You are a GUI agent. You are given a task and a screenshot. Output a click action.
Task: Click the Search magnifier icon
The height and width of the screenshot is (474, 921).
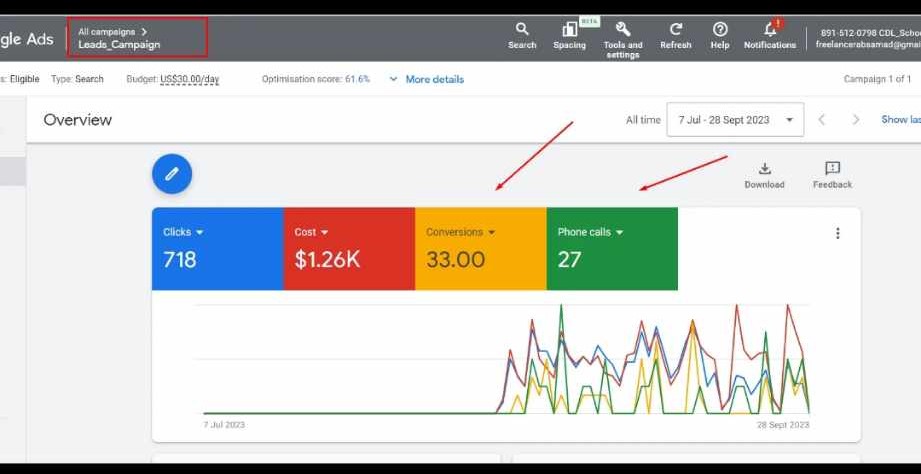point(522,30)
